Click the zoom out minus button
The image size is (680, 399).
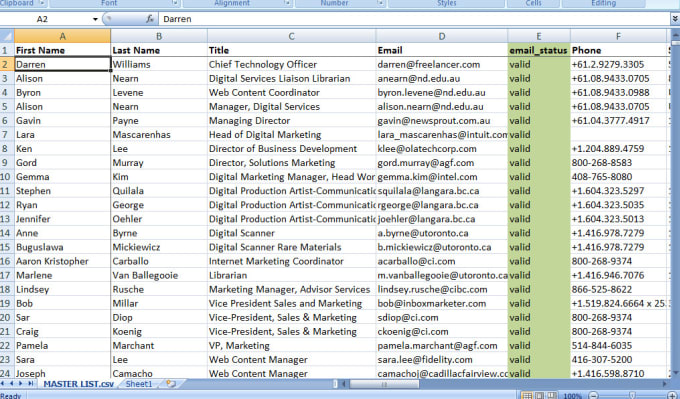pos(593,396)
